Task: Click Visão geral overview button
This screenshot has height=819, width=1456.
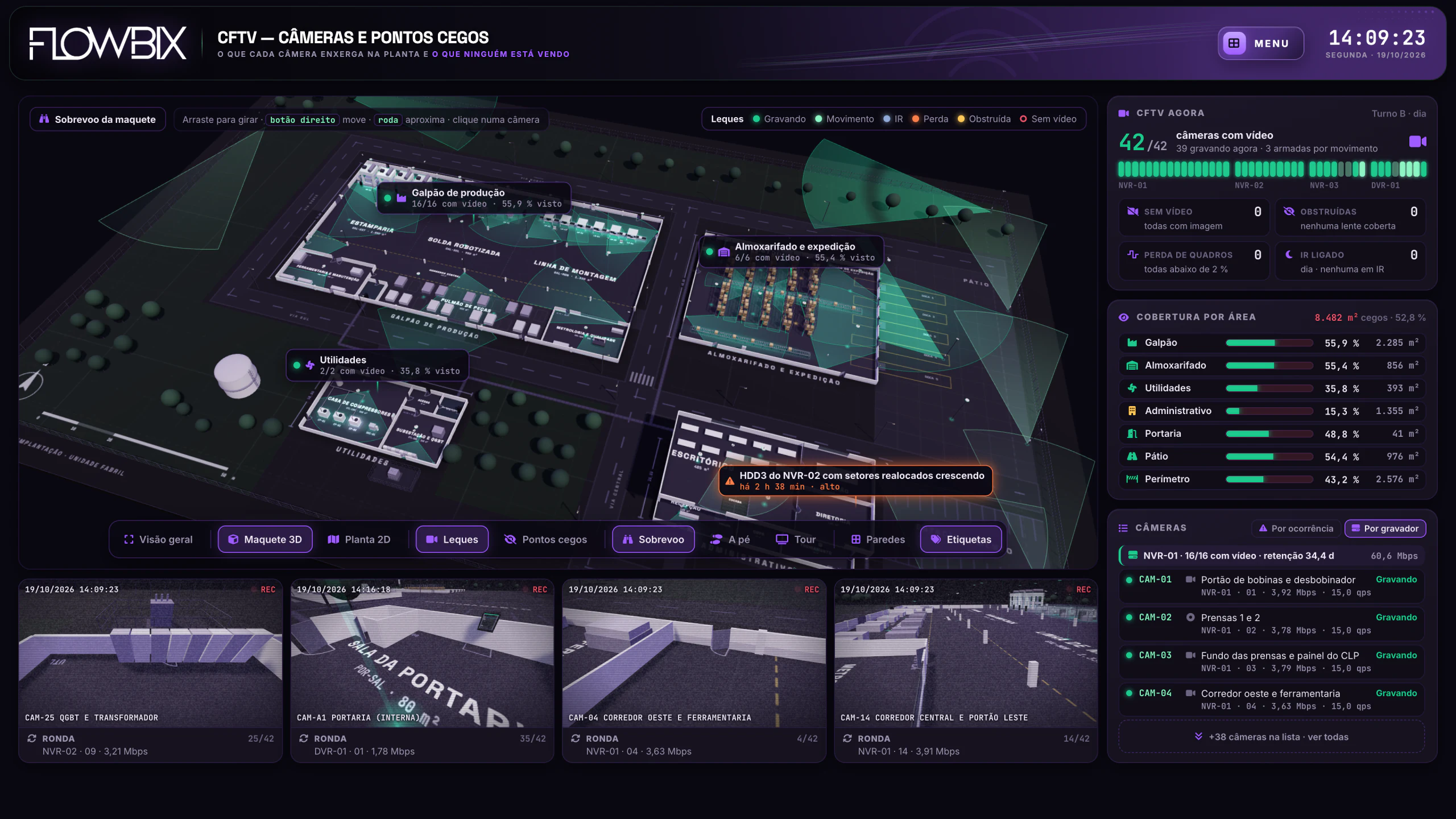Action: pyautogui.click(x=158, y=539)
